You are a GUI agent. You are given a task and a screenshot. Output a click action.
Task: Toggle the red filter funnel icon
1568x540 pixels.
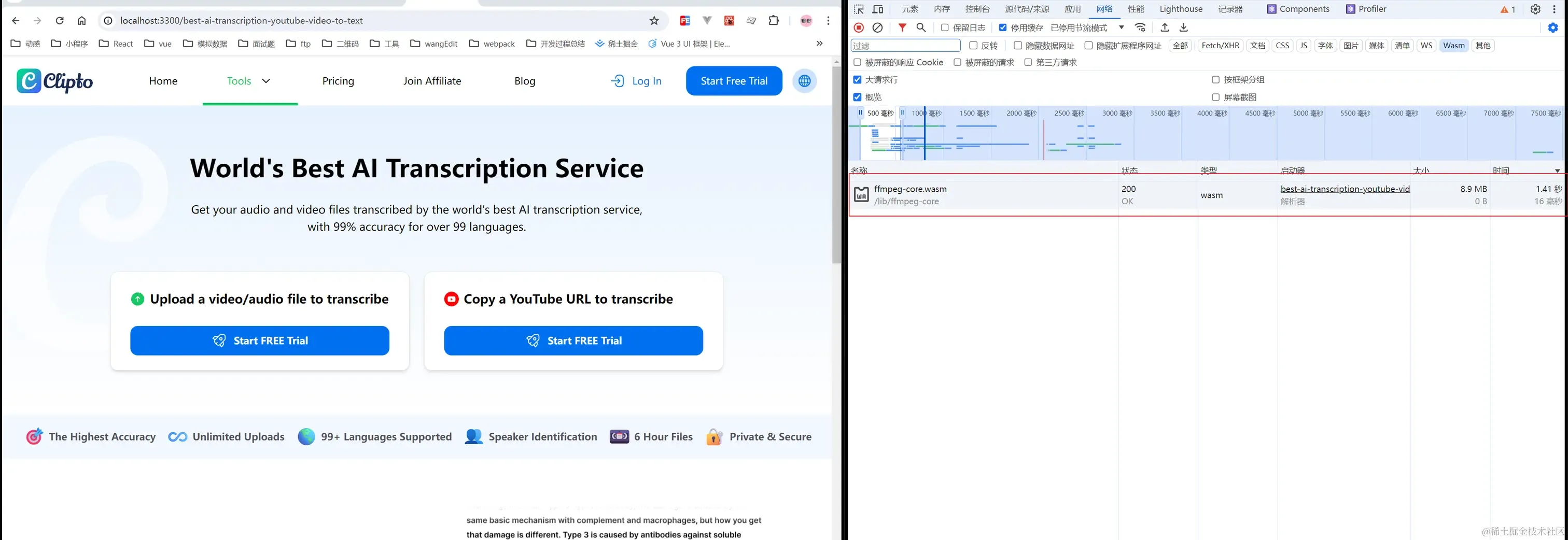point(902,27)
